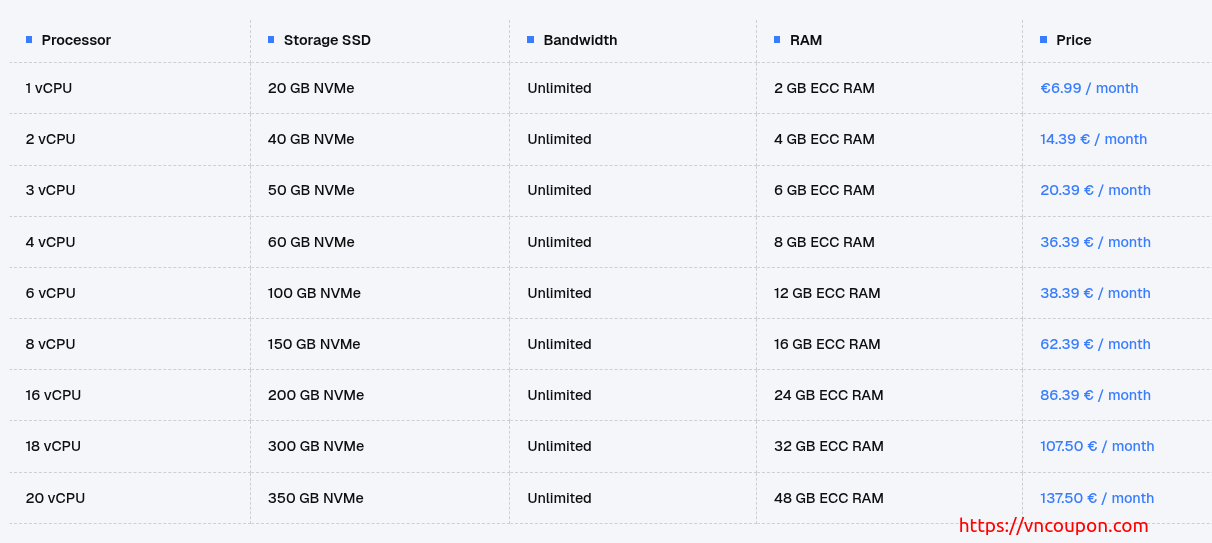The image size is (1212, 543).
Task: Select the 107.50 € / month plan
Action: 1097,446
